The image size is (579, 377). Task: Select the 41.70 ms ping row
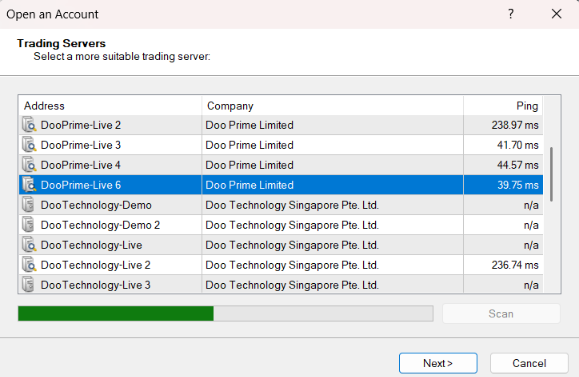(x=281, y=145)
